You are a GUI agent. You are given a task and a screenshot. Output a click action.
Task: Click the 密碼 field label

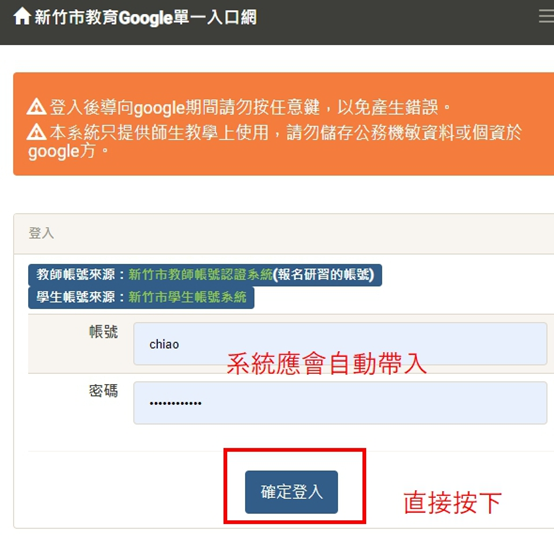[x=103, y=391]
